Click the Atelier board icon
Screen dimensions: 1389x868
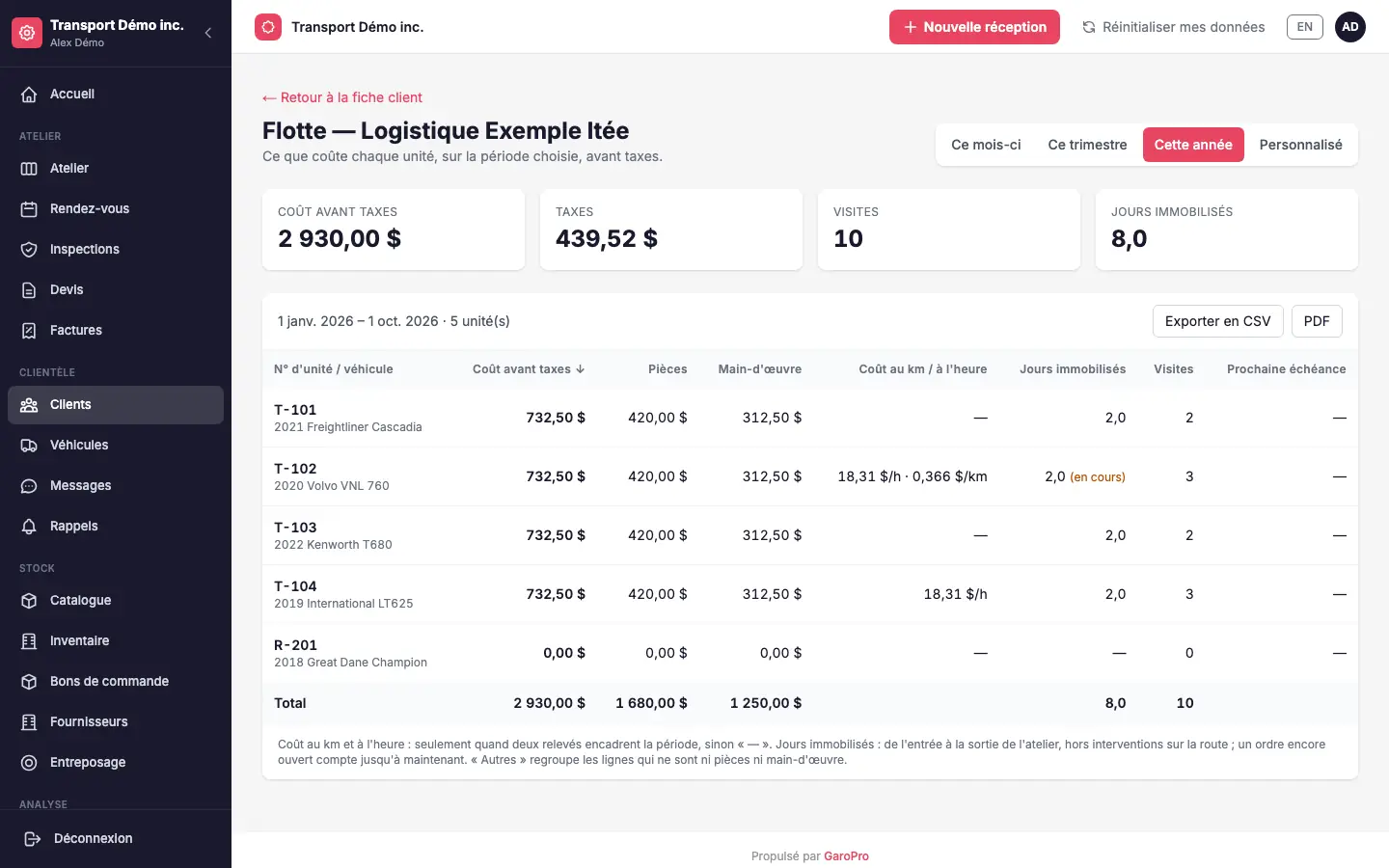pos(29,169)
